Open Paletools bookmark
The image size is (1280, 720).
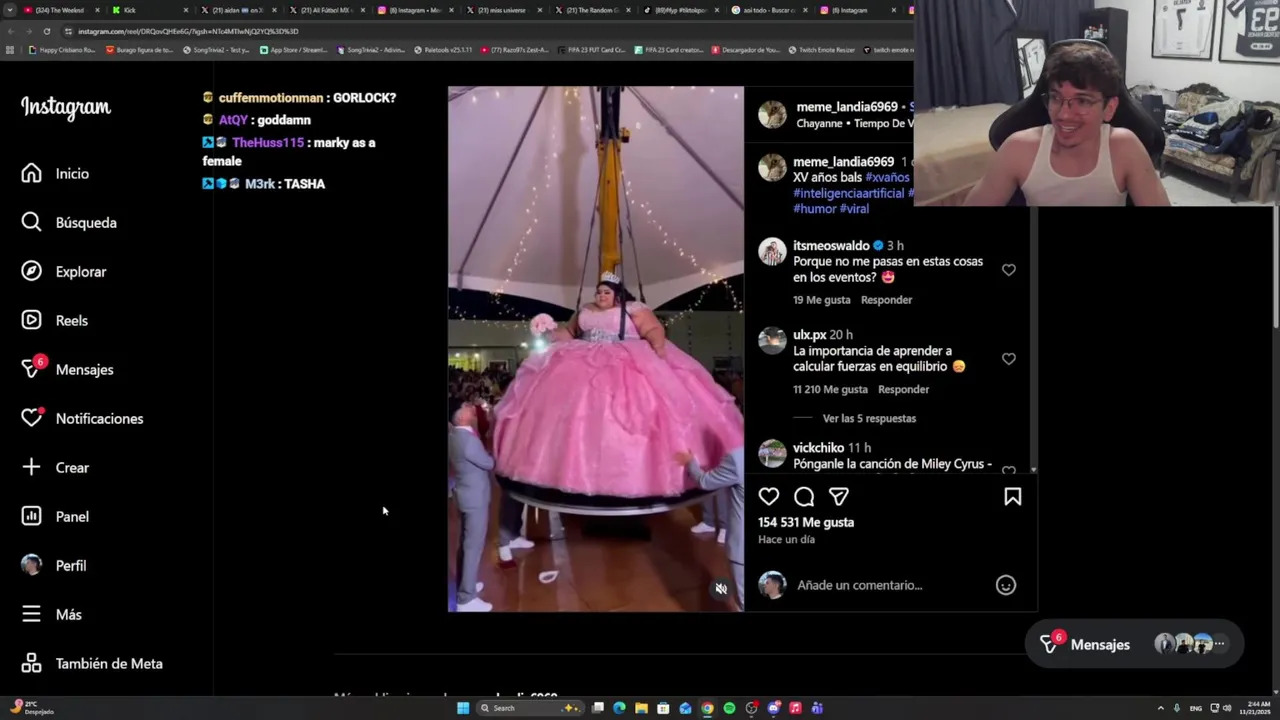[x=443, y=50]
